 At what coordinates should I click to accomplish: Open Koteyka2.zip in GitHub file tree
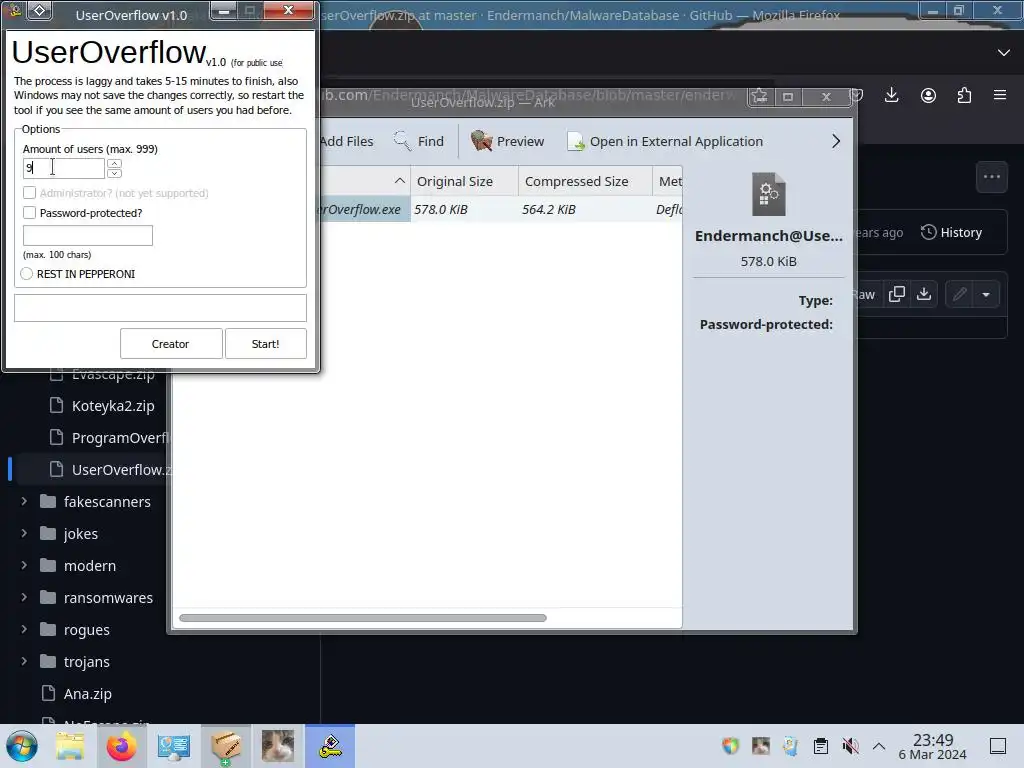coord(113,406)
